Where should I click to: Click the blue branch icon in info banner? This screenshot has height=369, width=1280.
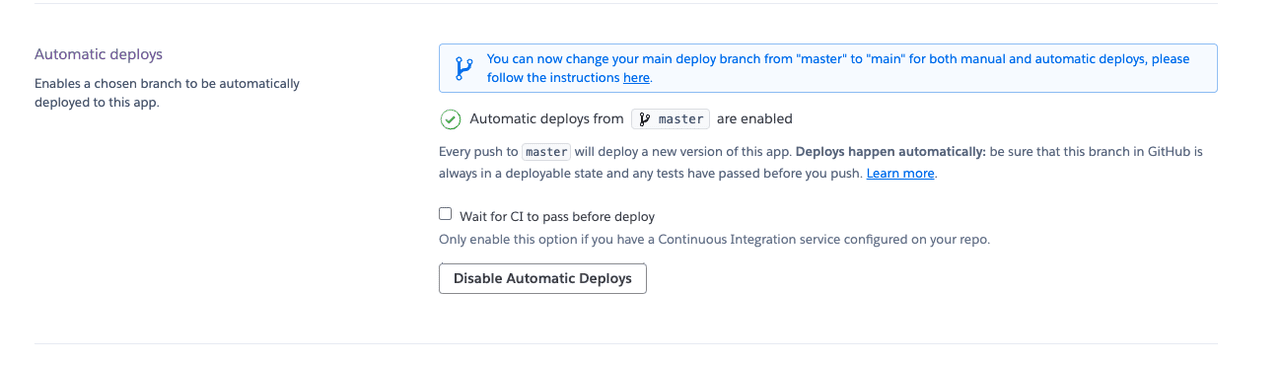(x=463, y=68)
